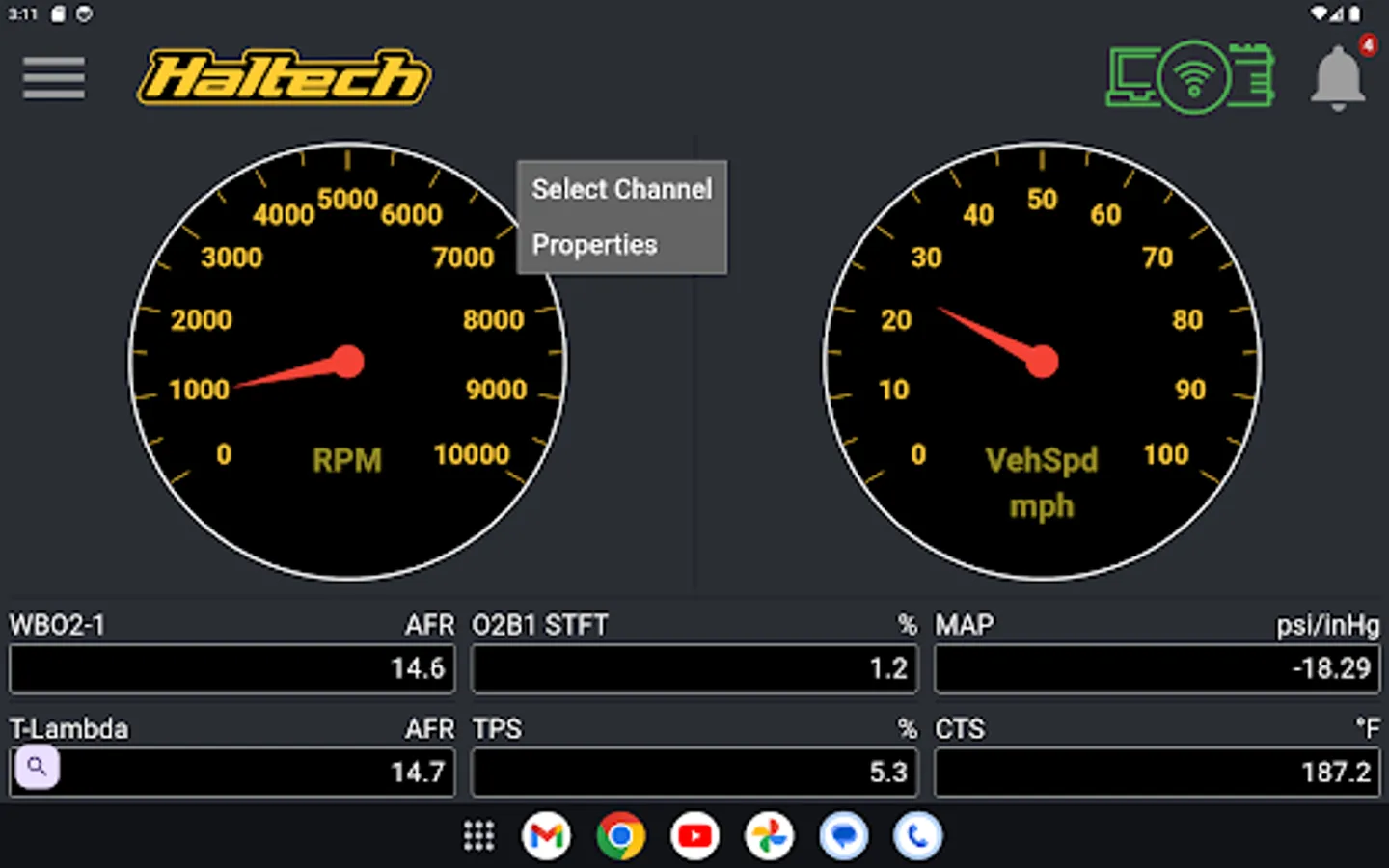This screenshot has width=1389, height=868.
Task: Open Gmail from the dock
Action: (x=547, y=835)
